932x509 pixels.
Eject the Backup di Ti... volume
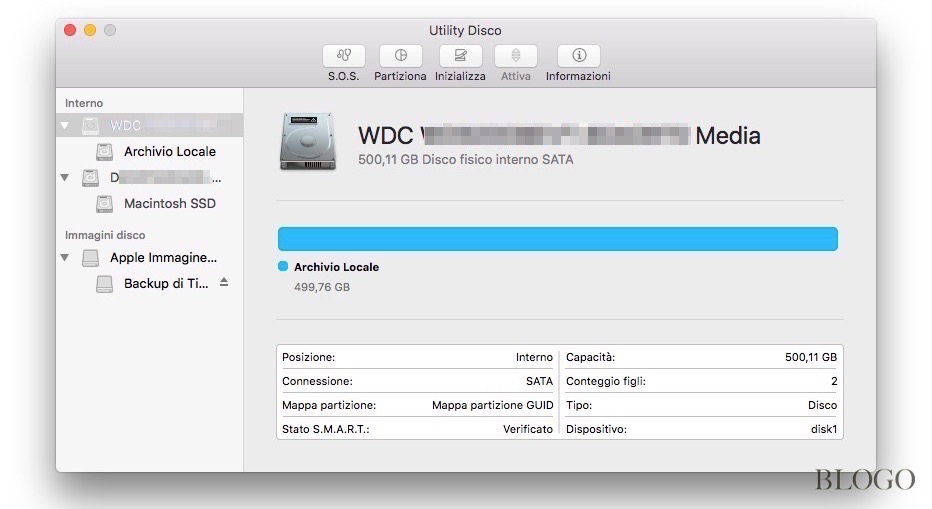[x=224, y=282]
